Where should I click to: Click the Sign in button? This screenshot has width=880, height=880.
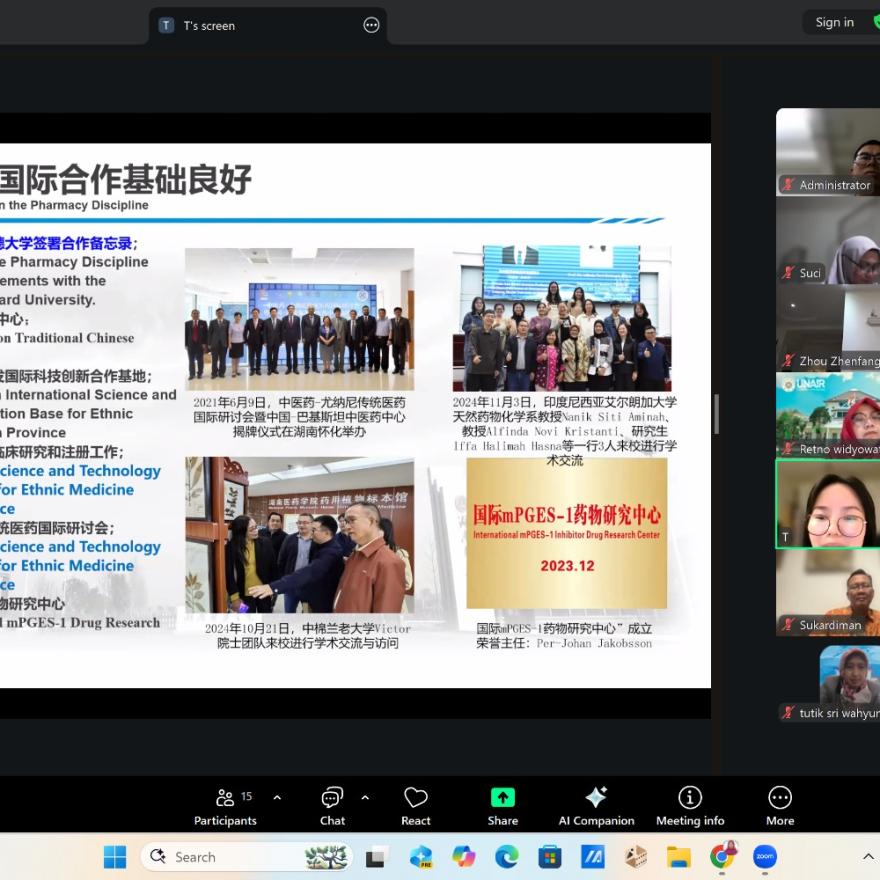(834, 22)
